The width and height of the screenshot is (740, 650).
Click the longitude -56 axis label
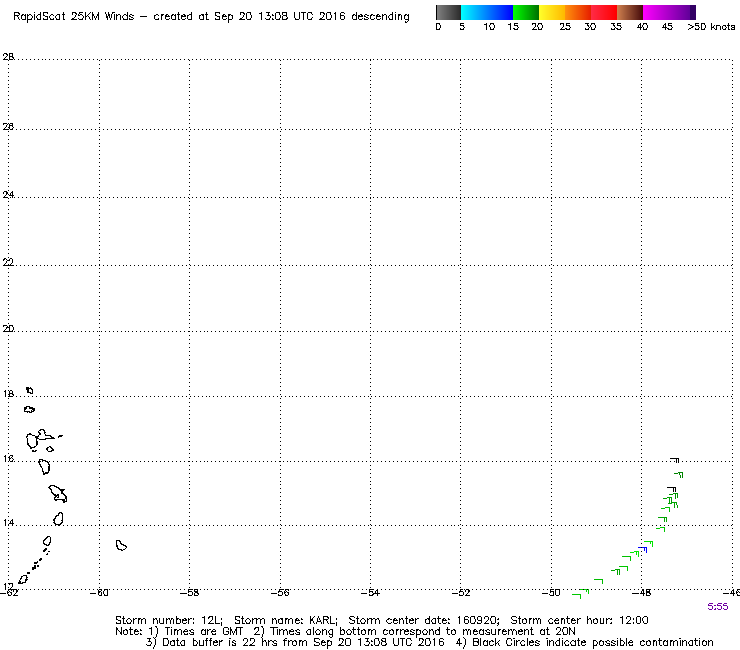coord(280,593)
